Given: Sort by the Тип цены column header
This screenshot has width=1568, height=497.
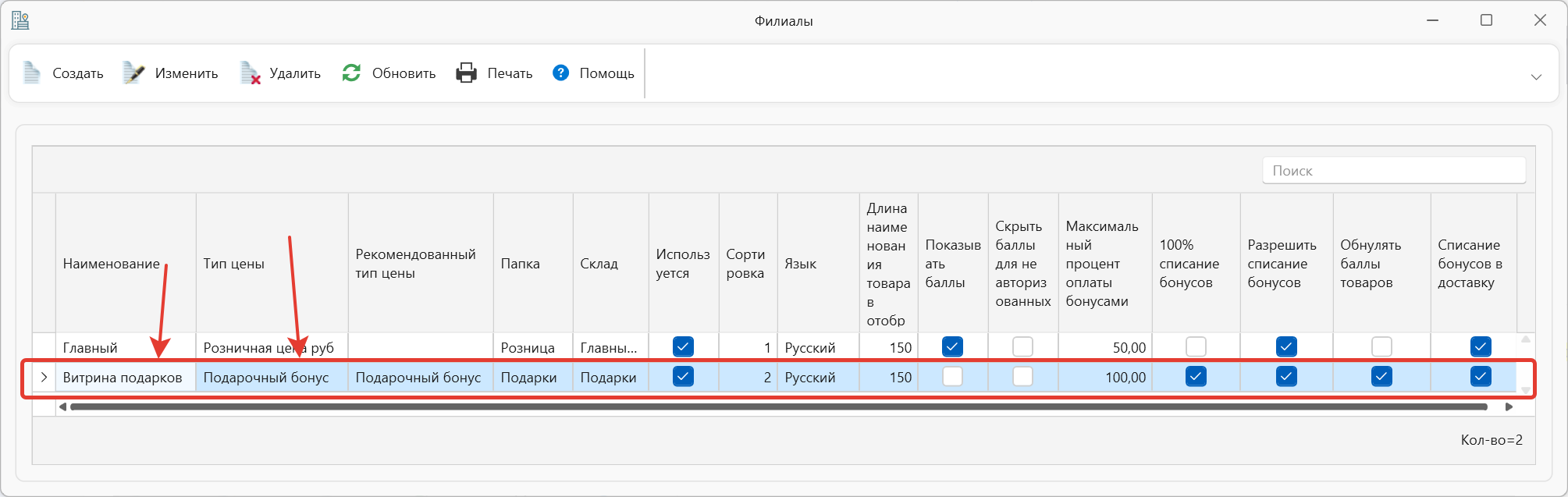Looking at the screenshot, I should pos(234,264).
